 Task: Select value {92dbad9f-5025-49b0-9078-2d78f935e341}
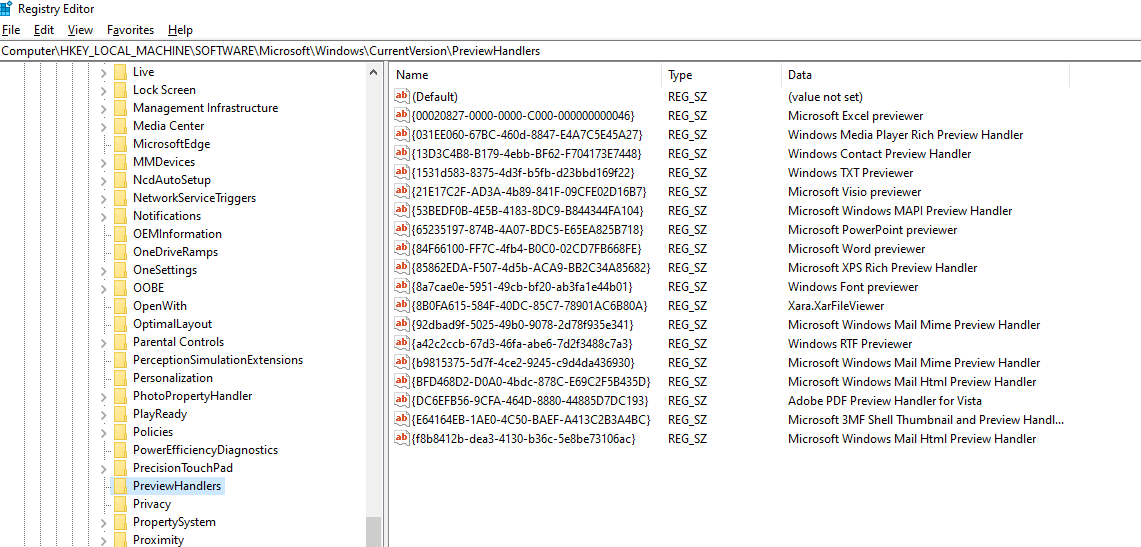click(522, 324)
